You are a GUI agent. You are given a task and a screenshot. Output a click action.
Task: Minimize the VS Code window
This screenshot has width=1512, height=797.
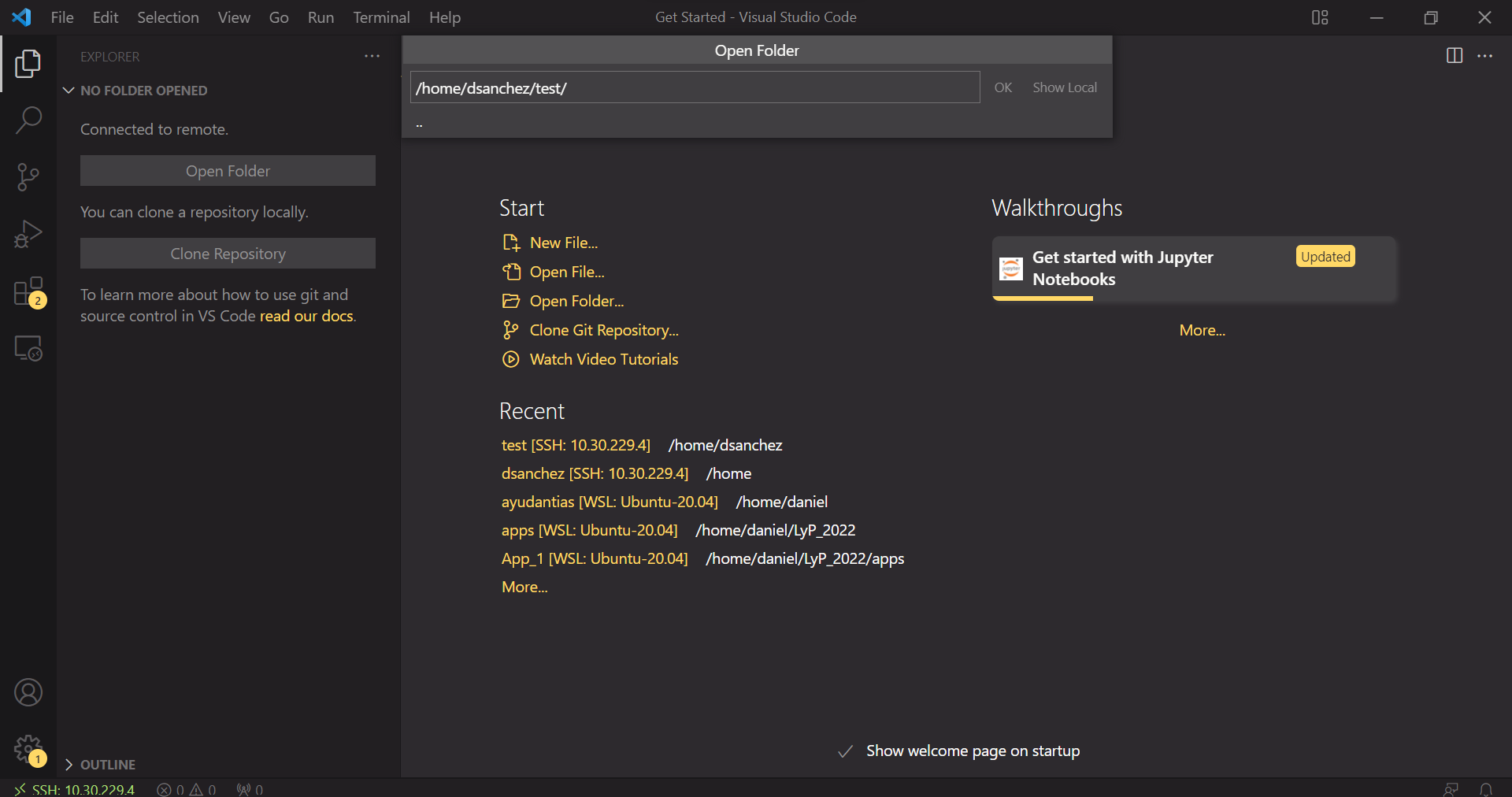pyautogui.click(x=1377, y=17)
